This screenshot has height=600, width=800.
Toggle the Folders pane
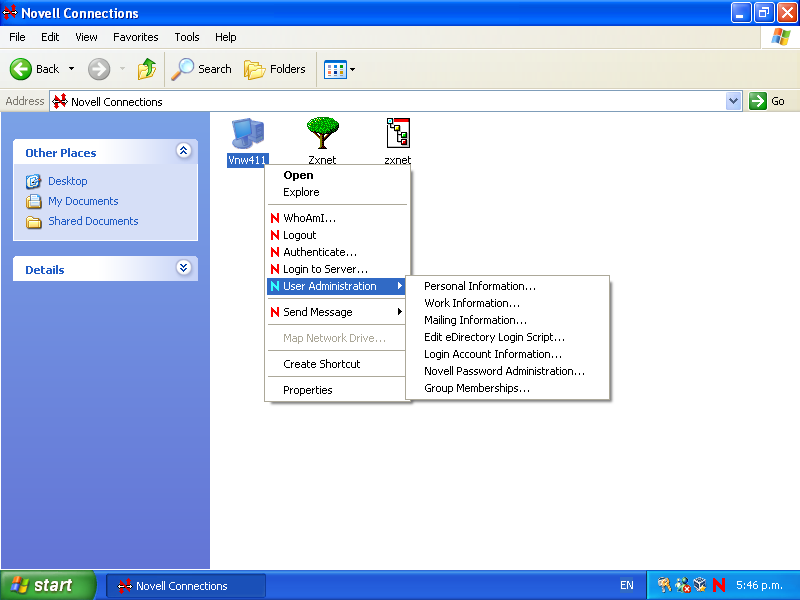click(x=274, y=69)
